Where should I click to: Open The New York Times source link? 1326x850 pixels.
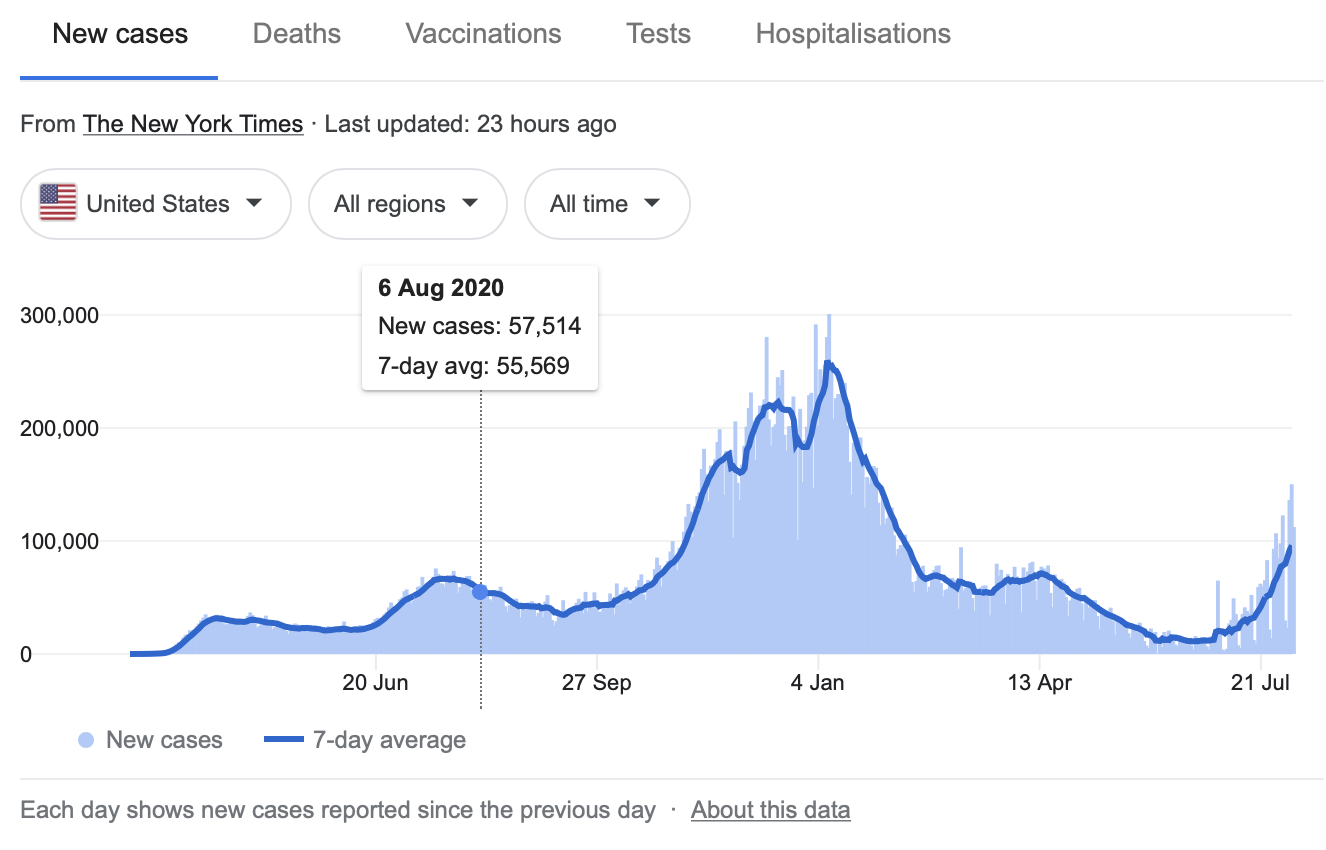[193, 124]
